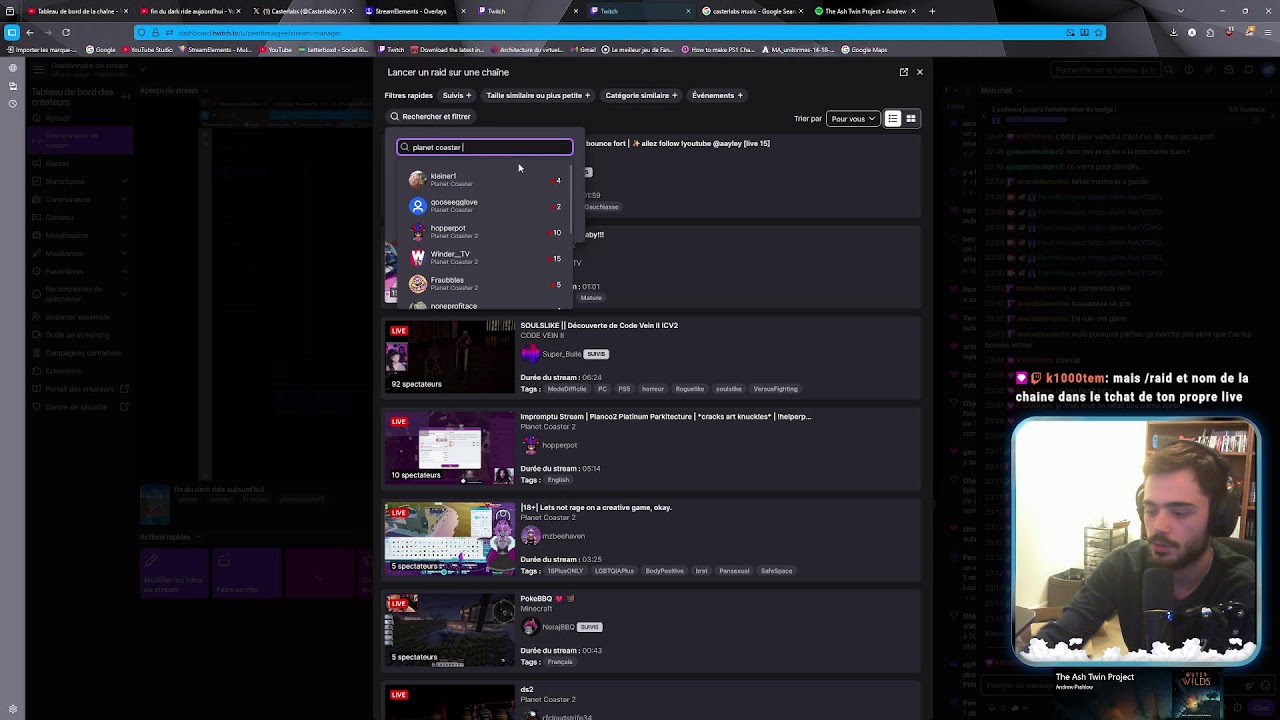This screenshot has width=1280, height=720.
Task: Open Google Maps bookmark
Action: click(864, 49)
